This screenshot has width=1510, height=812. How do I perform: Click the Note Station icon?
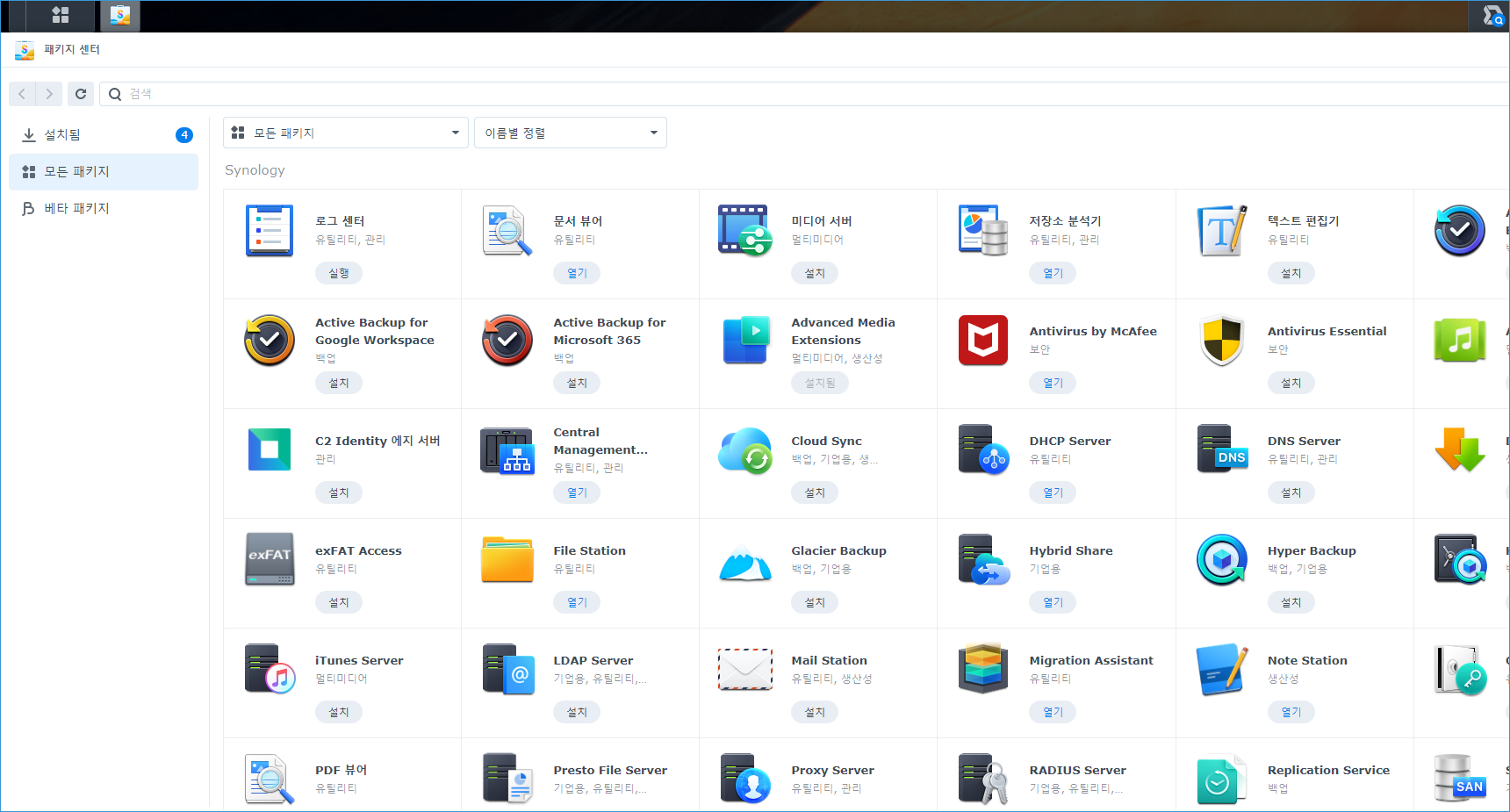tap(1222, 669)
